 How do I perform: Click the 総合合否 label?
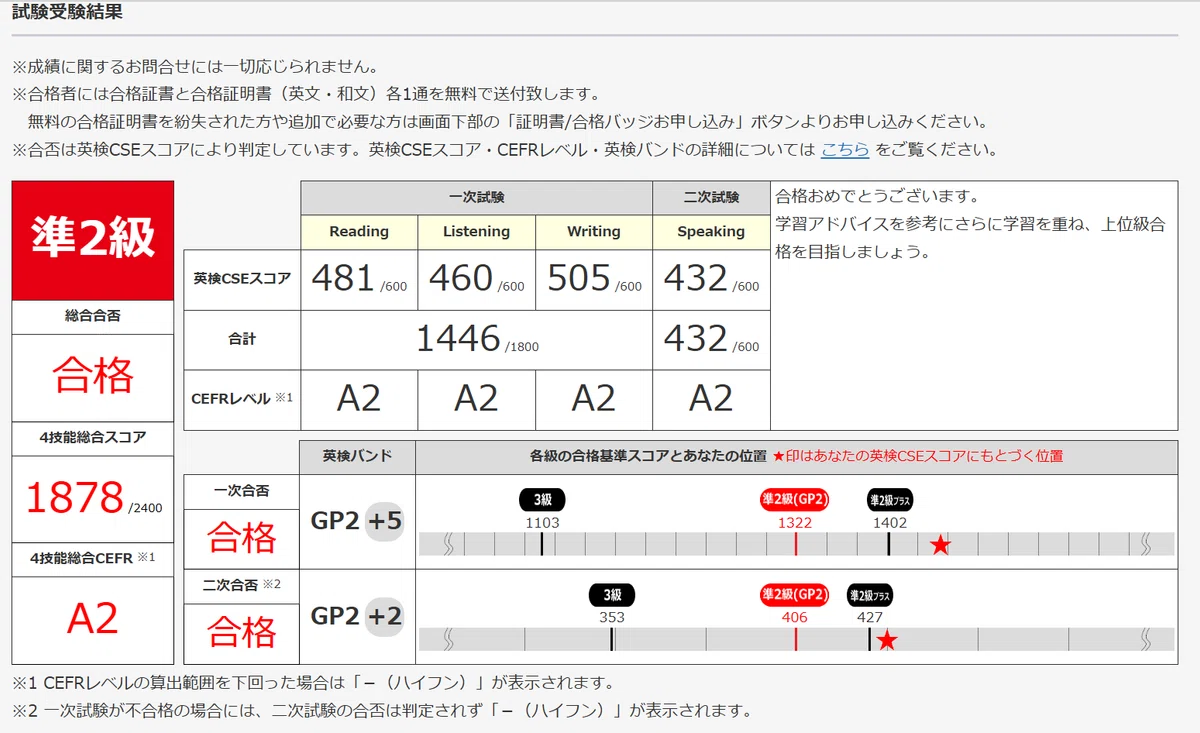click(x=93, y=317)
